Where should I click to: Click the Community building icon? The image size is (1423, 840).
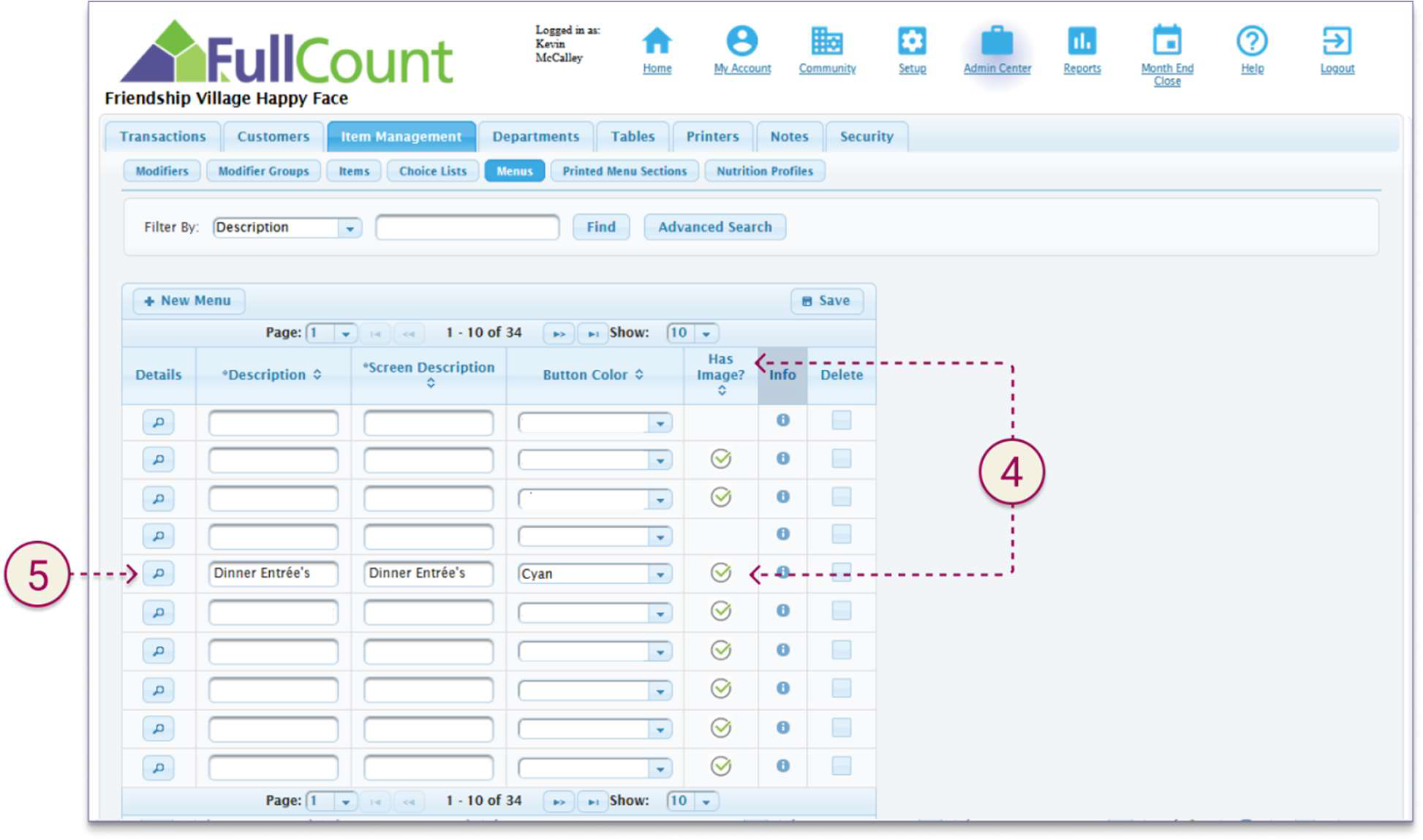click(826, 42)
